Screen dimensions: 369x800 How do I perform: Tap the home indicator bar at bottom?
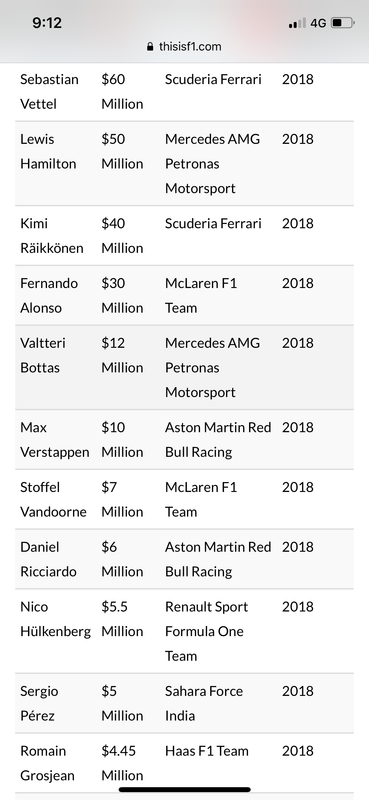click(185, 789)
